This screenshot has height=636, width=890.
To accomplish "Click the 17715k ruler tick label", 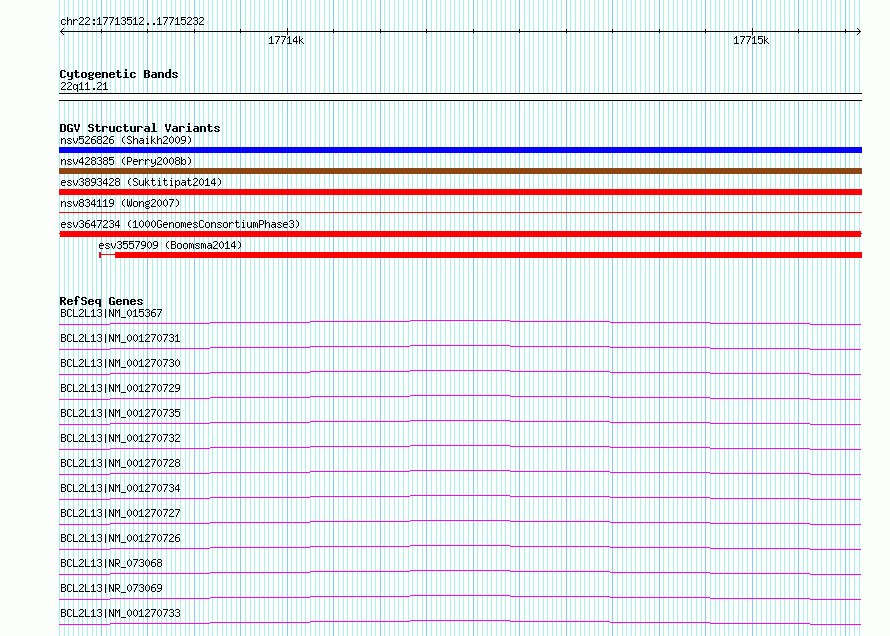I will 751,40.
